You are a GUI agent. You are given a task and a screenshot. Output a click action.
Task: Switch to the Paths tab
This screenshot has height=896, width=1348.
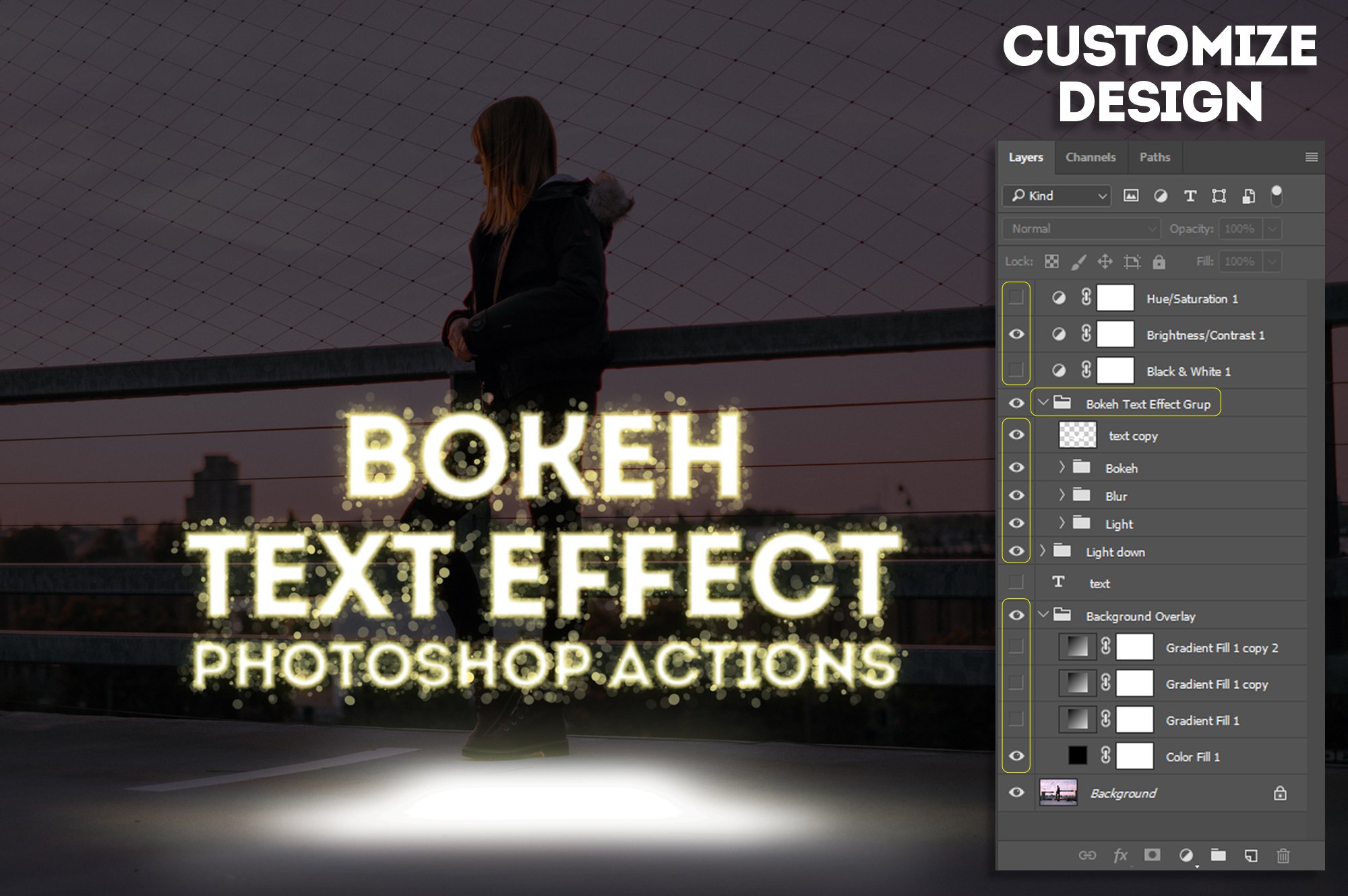coord(1155,157)
